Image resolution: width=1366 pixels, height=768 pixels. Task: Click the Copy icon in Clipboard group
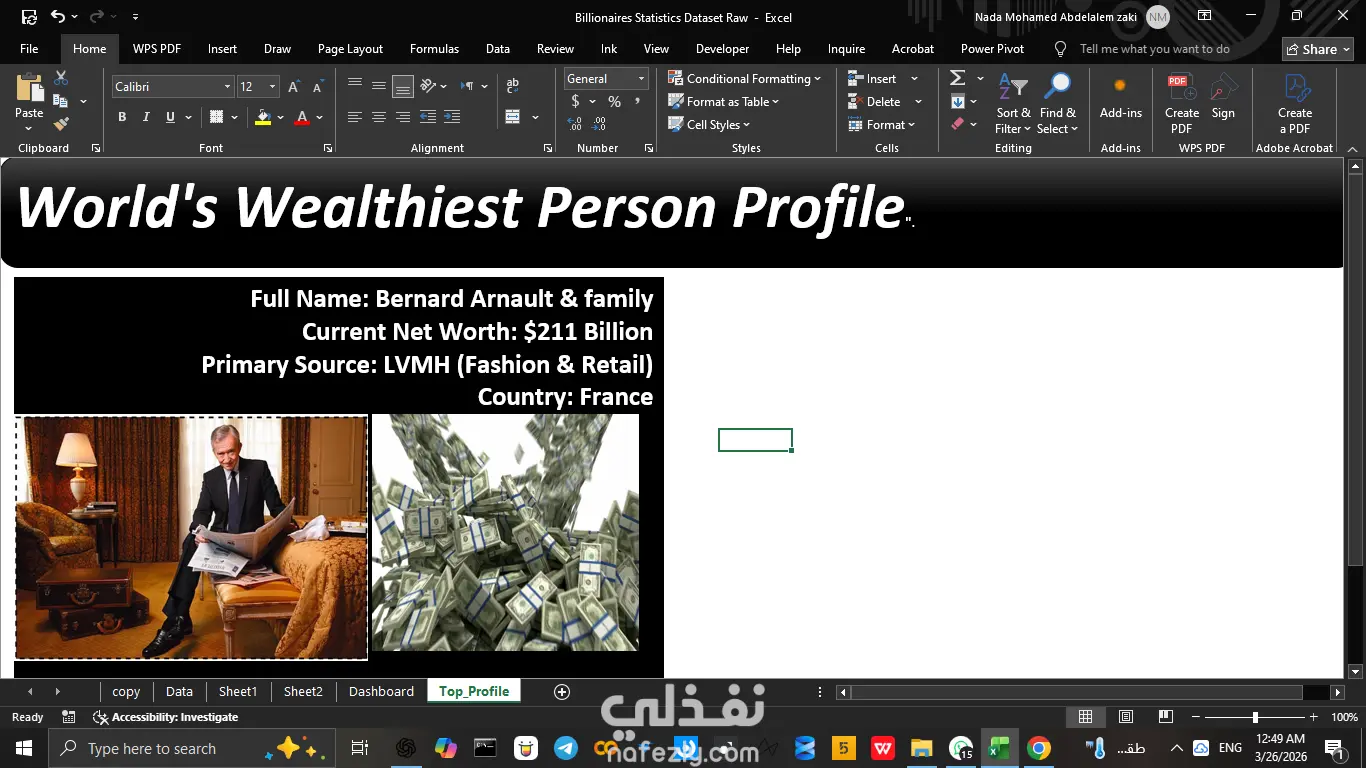(x=61, y=101)
